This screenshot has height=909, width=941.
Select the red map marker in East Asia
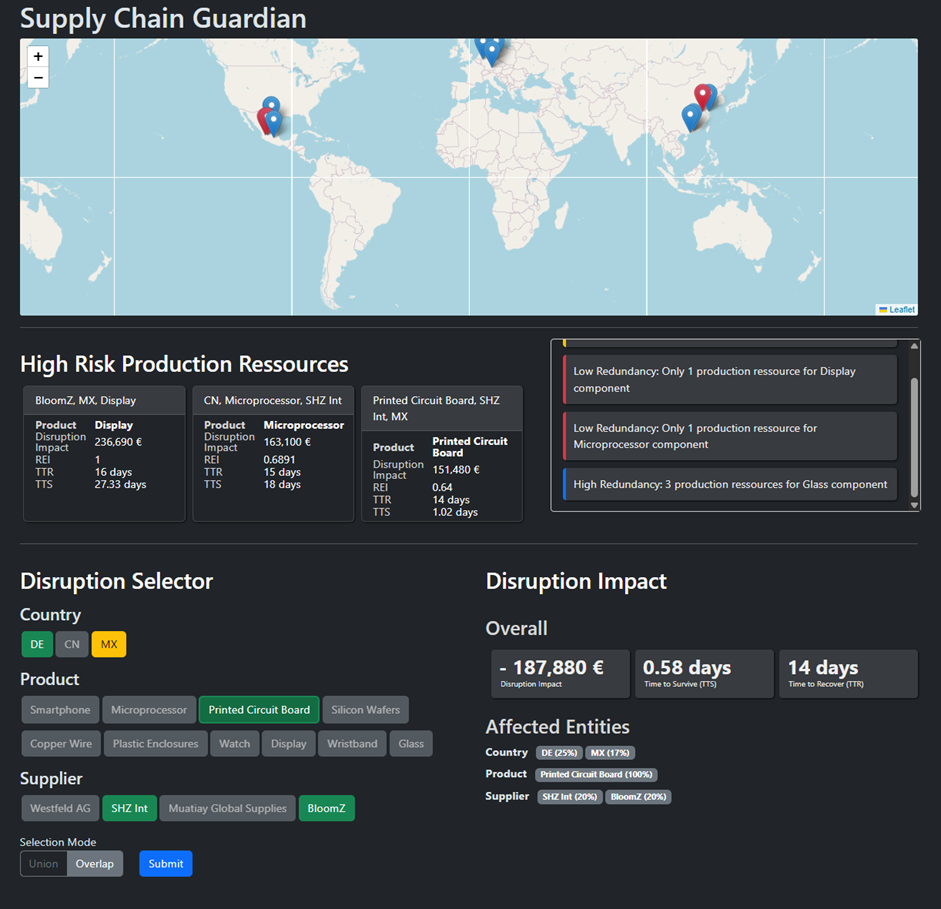[x=703, y=96]
